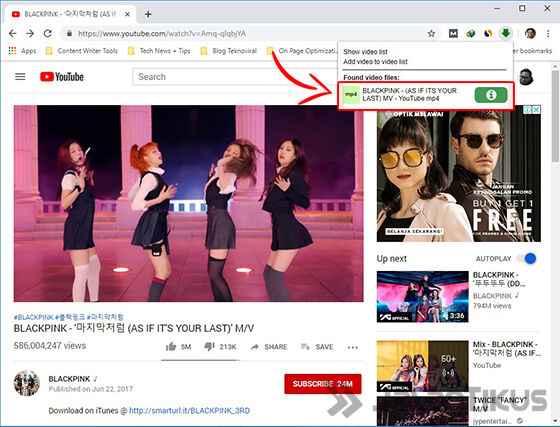Open more actions ellipsis under video

[352, 347]
